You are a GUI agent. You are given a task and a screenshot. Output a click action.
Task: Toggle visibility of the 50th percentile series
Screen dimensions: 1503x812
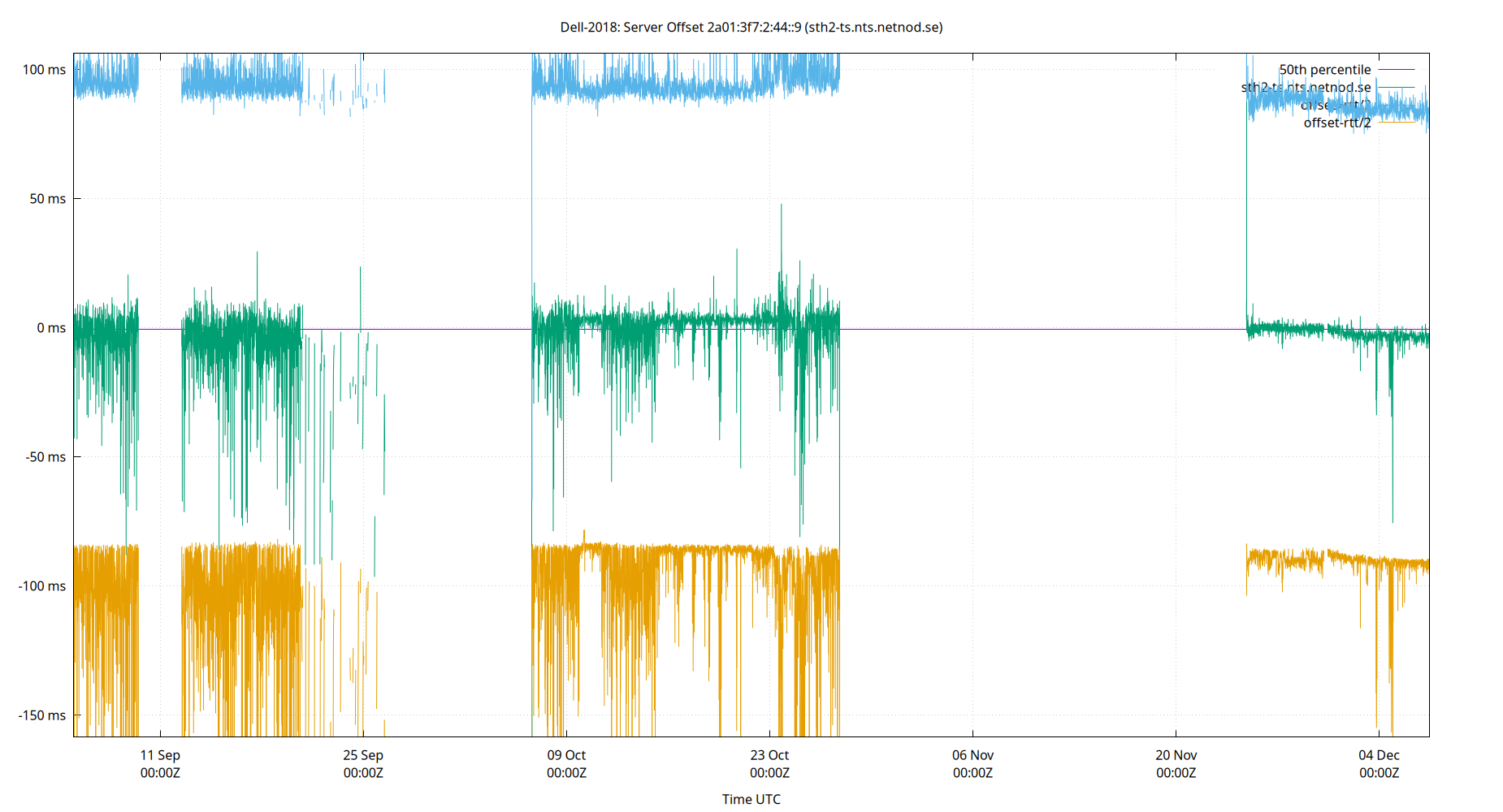pos(1324,69)
